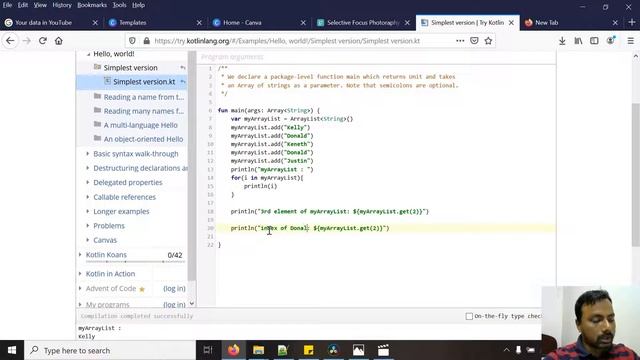Viewport: 640px width, 360px height.
Task: Open the downloads arrow icon
Action: click(x=562, y=41)
